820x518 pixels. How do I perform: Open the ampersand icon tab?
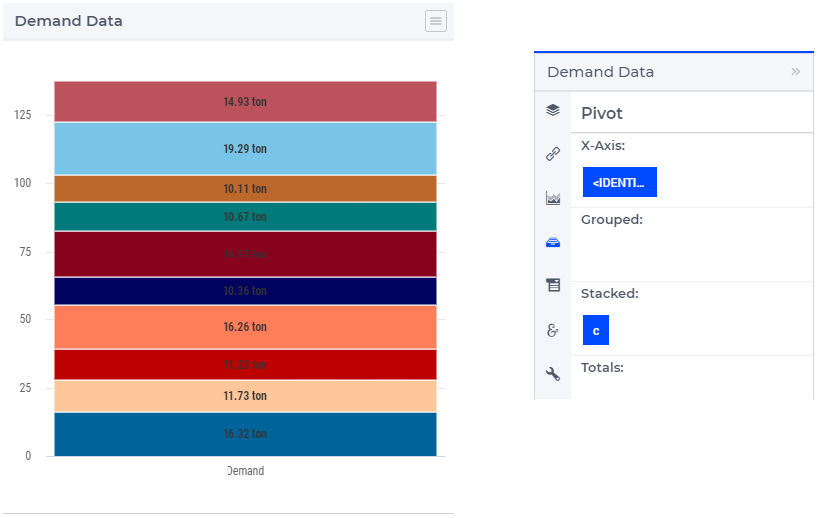(x=553, y=330)
